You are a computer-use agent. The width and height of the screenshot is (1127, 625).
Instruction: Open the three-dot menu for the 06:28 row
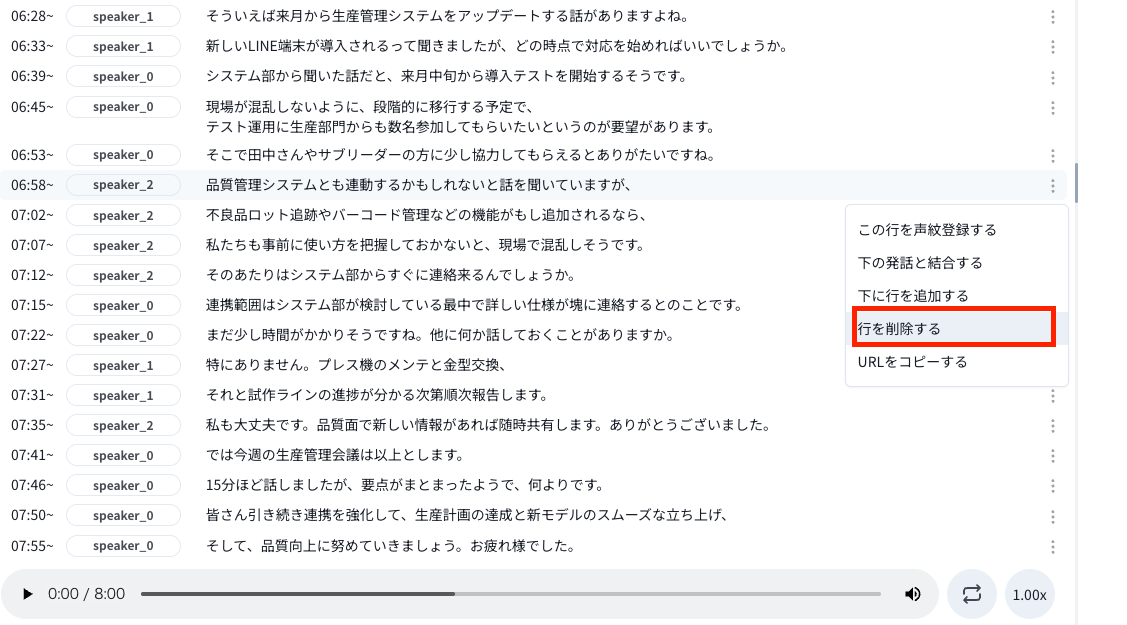pos(1053,17)
